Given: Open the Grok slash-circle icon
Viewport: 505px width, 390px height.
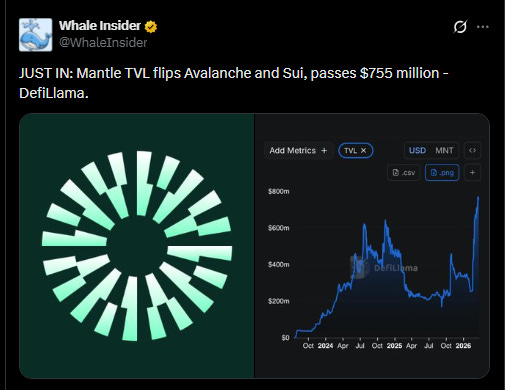Looking at the screenshot, I should point(460,27).
